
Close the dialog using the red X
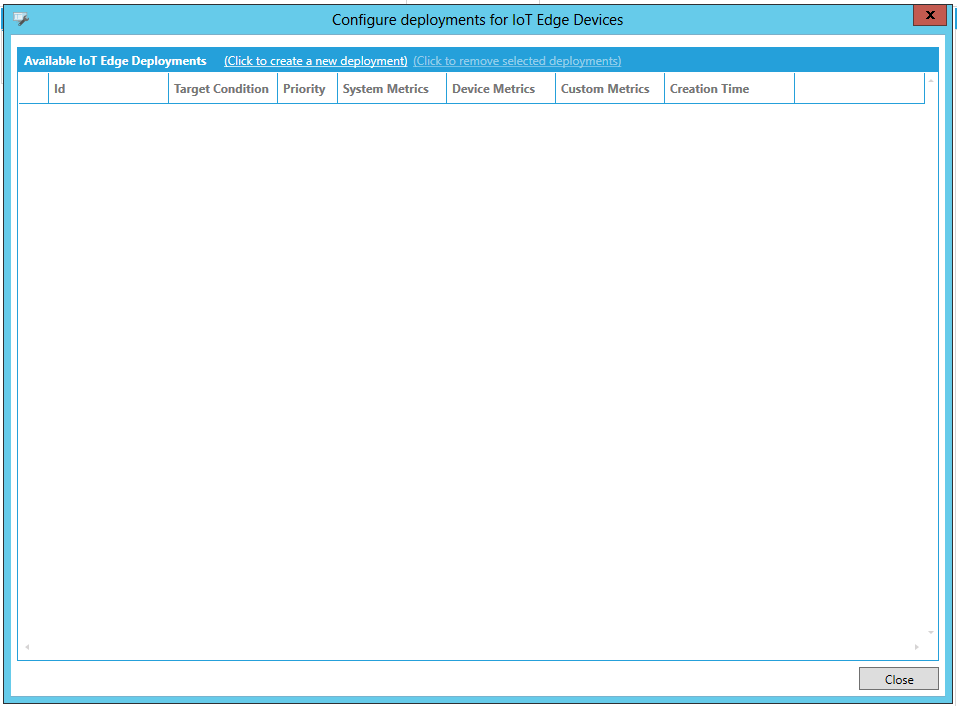(929, 16)
